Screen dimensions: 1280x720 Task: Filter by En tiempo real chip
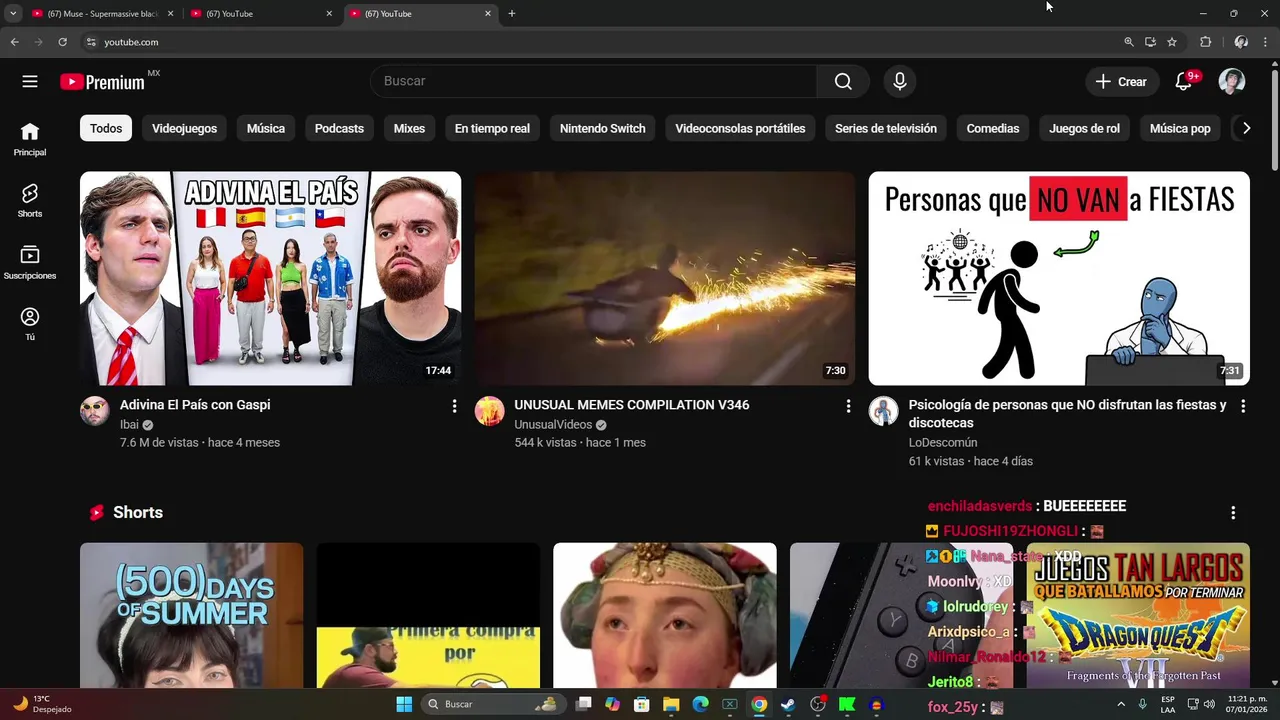(492, 128)
